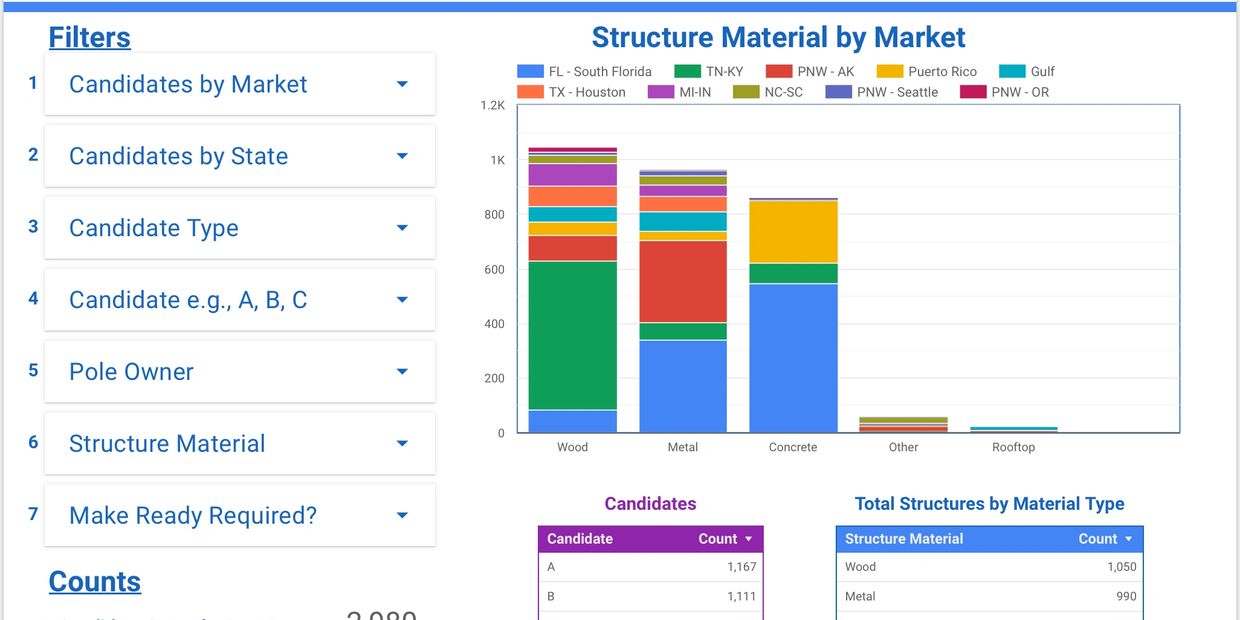The width and height of the screenshot is (1240, 620).
Task: Select the Wood row in structures table
Action: (989, 567)
